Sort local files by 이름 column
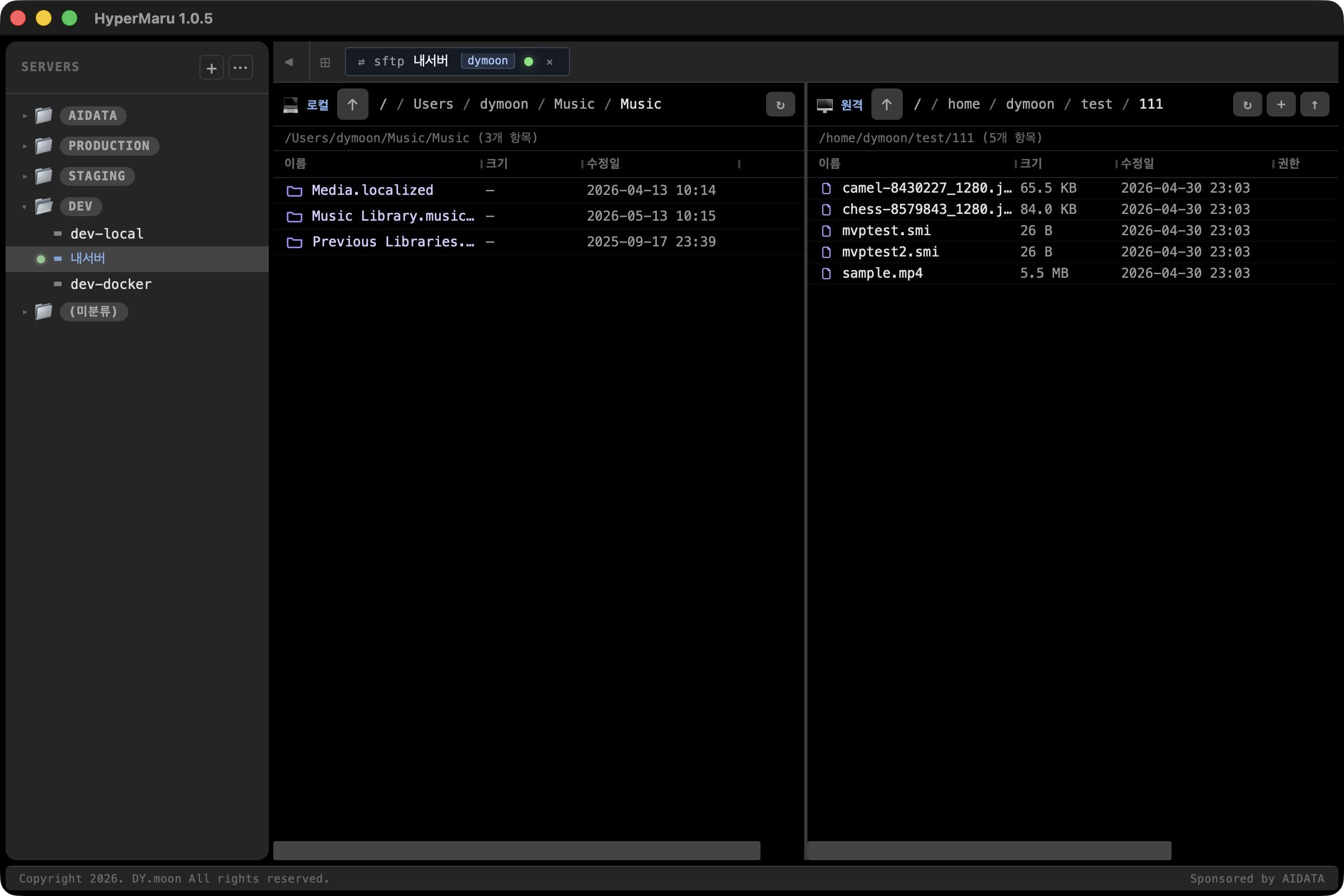Screen dimensions: 1344x896 [296, 164]
